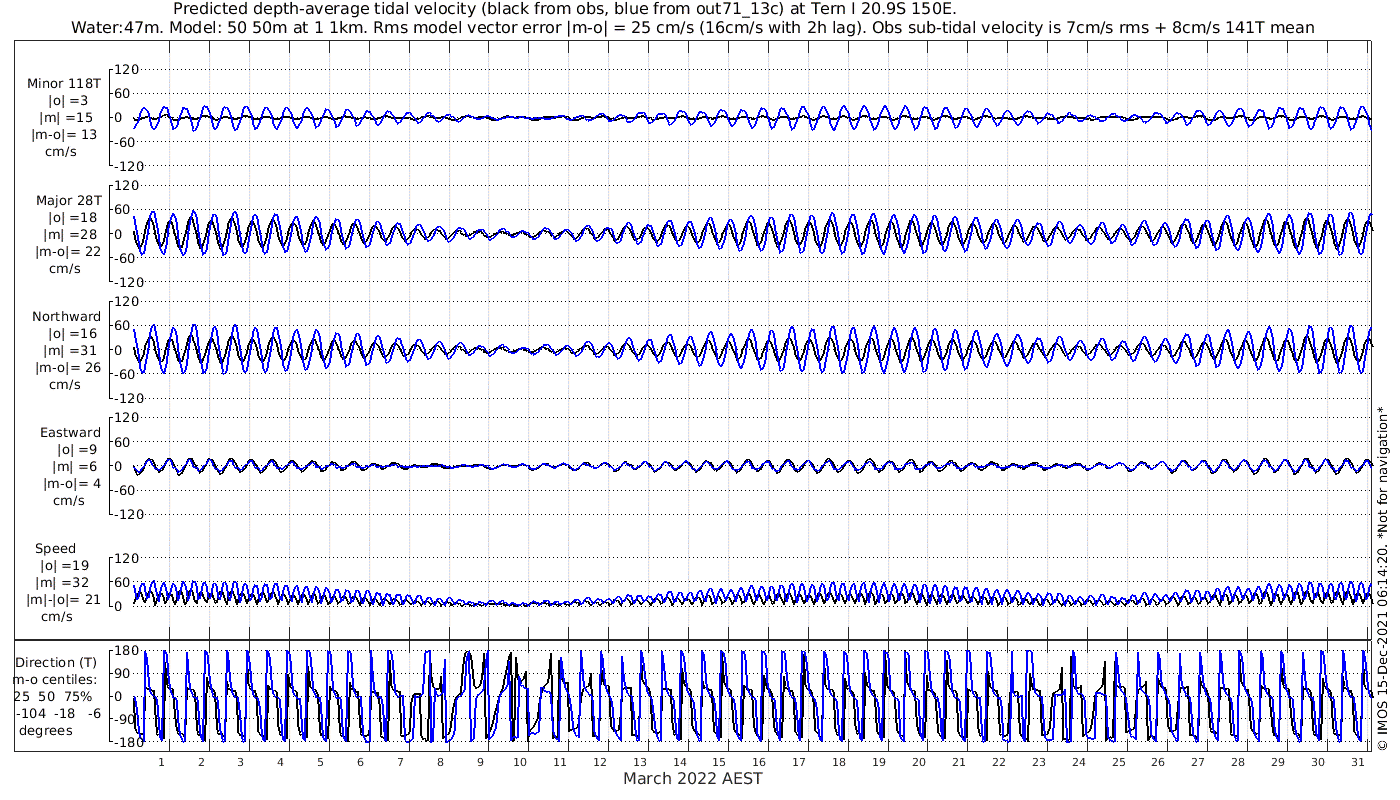Click the '120' tick of the Speed panel
Viewport: 1400px width, 800px height.
pyautogui.click(x=126, y=558)
